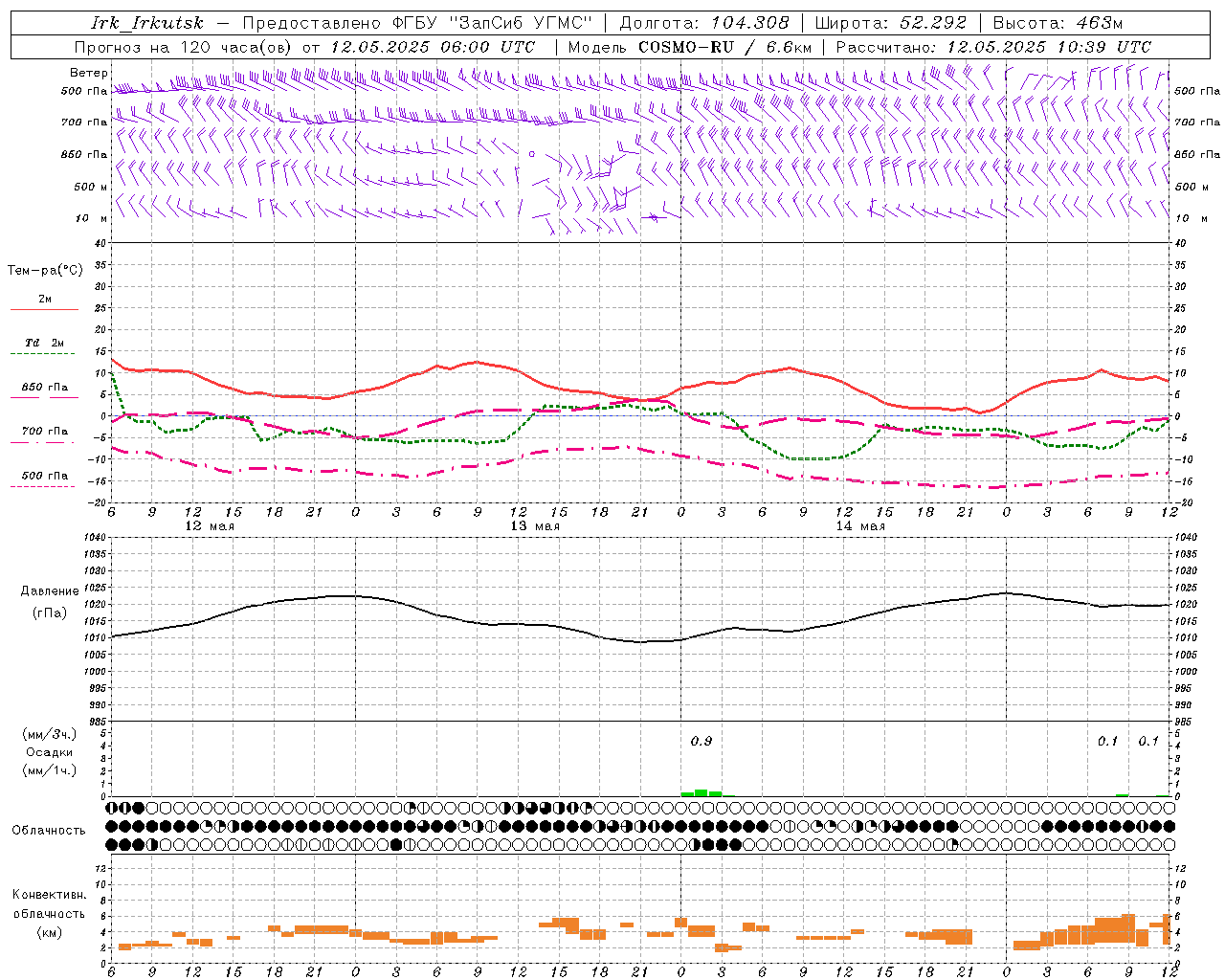Image resolution: width=1225 pixels, height=980 pixels.
Task: Click the '13 мая' date label
Action: click(535, 526)
